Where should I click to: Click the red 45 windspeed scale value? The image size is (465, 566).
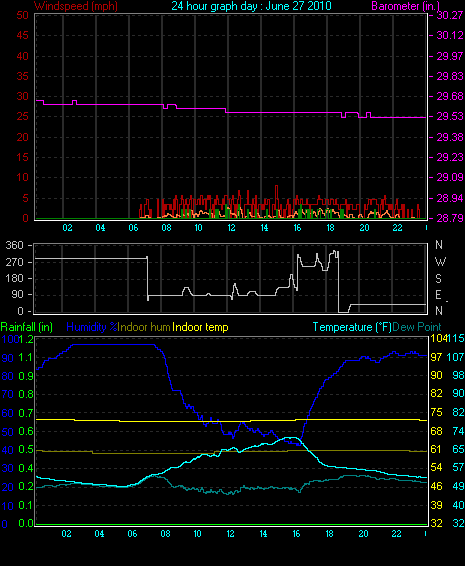coord(22,35)
